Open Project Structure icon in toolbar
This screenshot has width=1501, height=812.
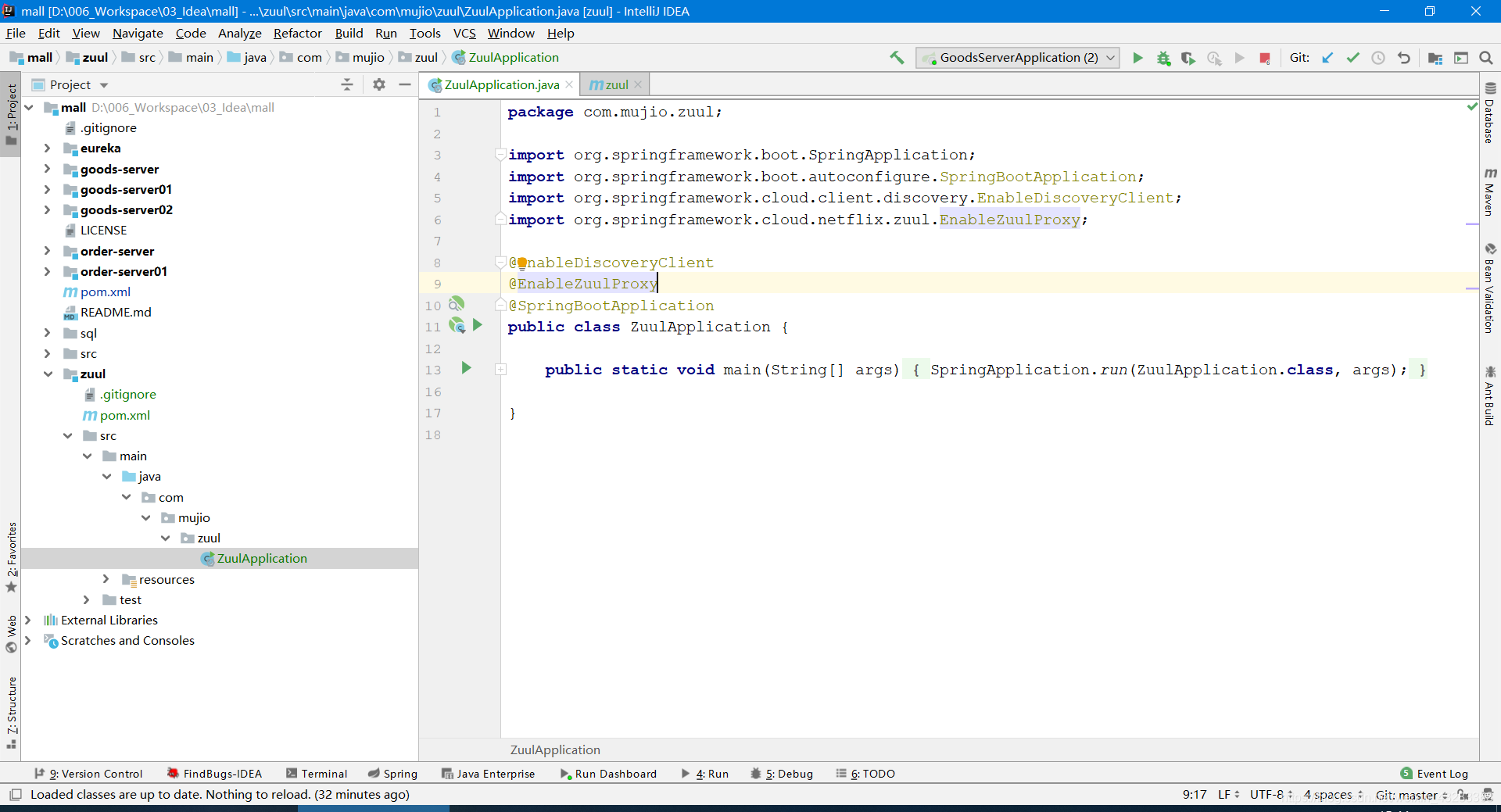click(x=1435, y=58)
